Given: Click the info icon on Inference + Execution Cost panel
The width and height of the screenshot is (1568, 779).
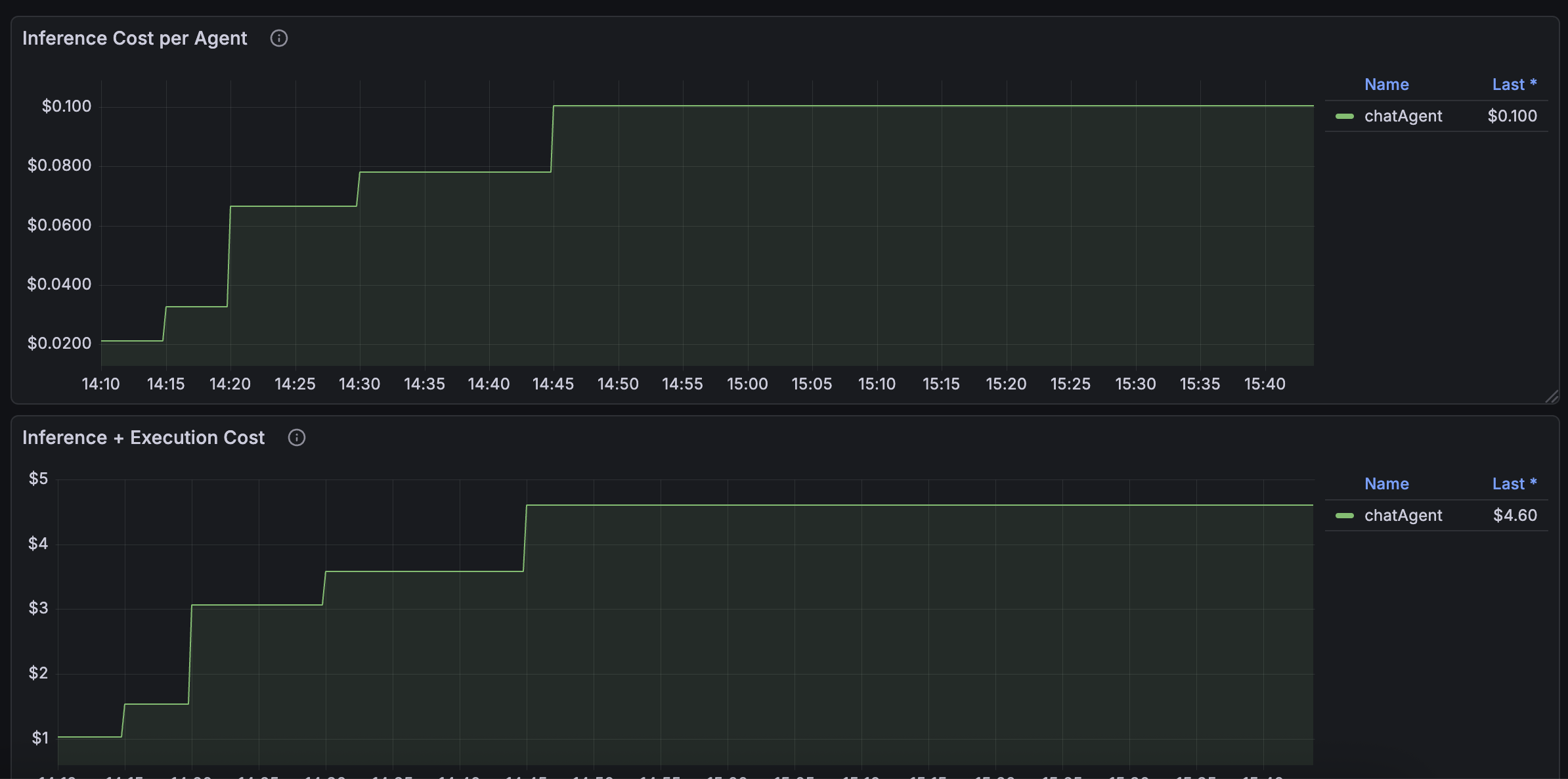Looking at the screenshot, I should 296,437.
